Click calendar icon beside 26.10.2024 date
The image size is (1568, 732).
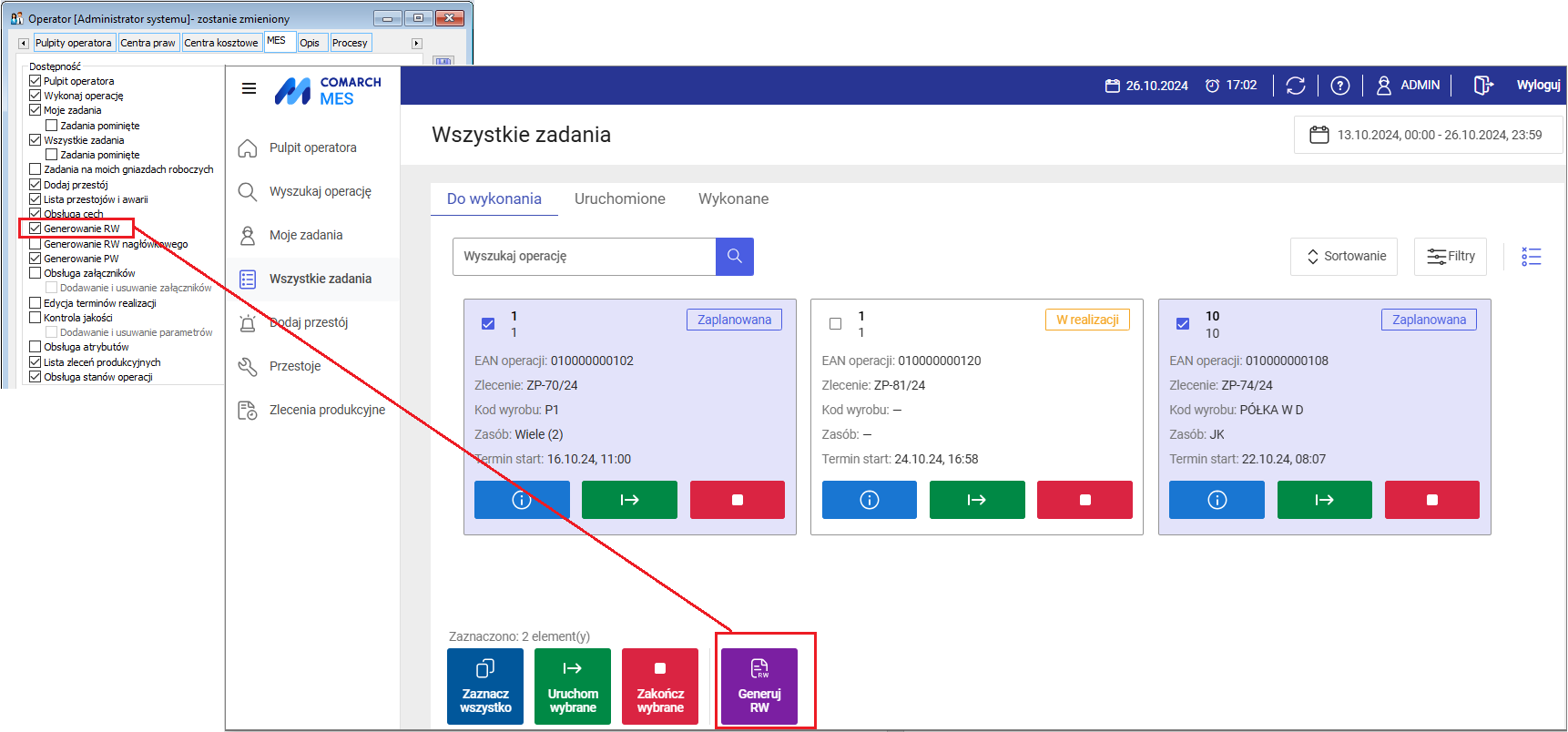tap(1113, 86)
